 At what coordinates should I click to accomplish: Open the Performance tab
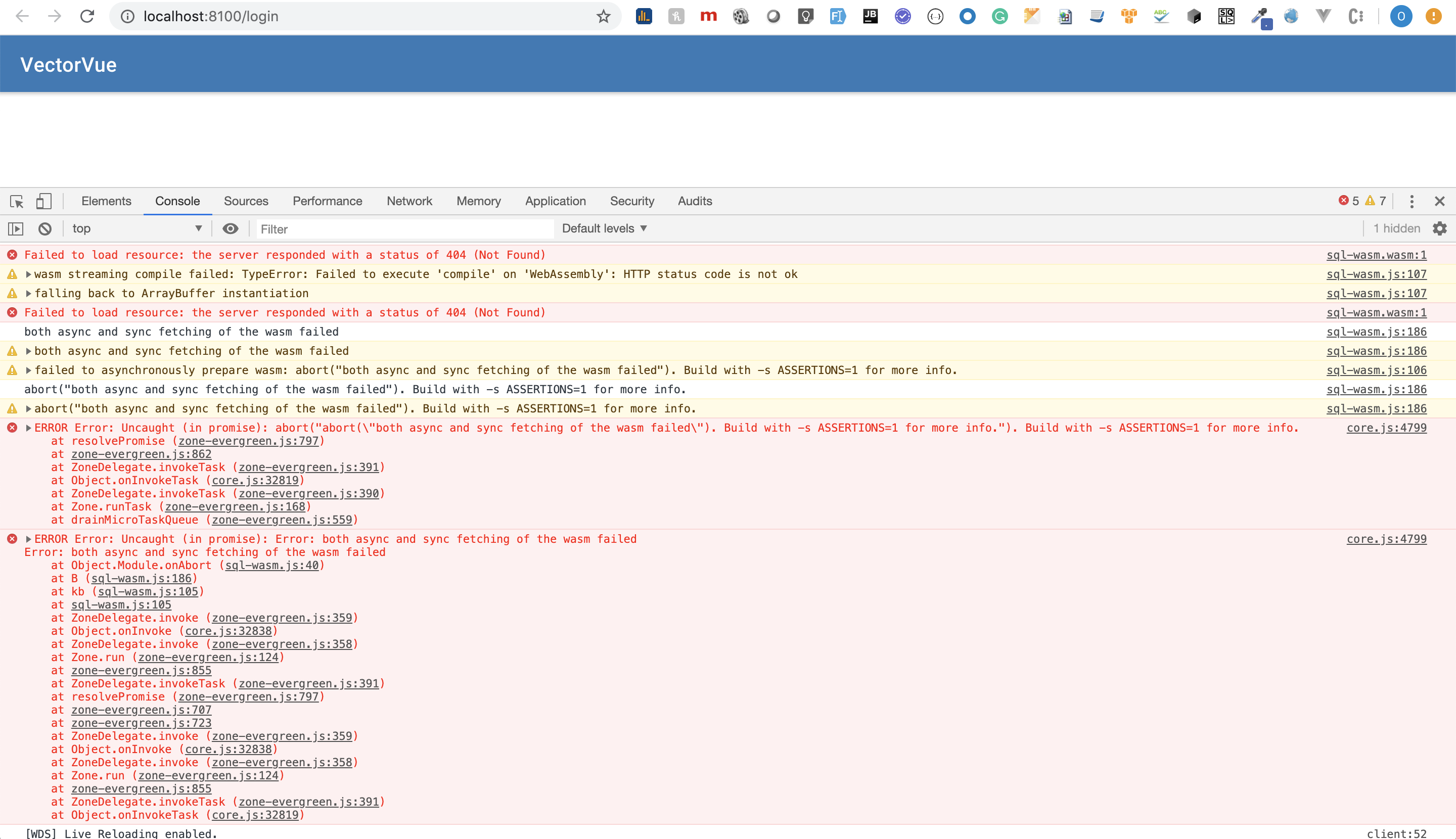click(x=328, y=201)
